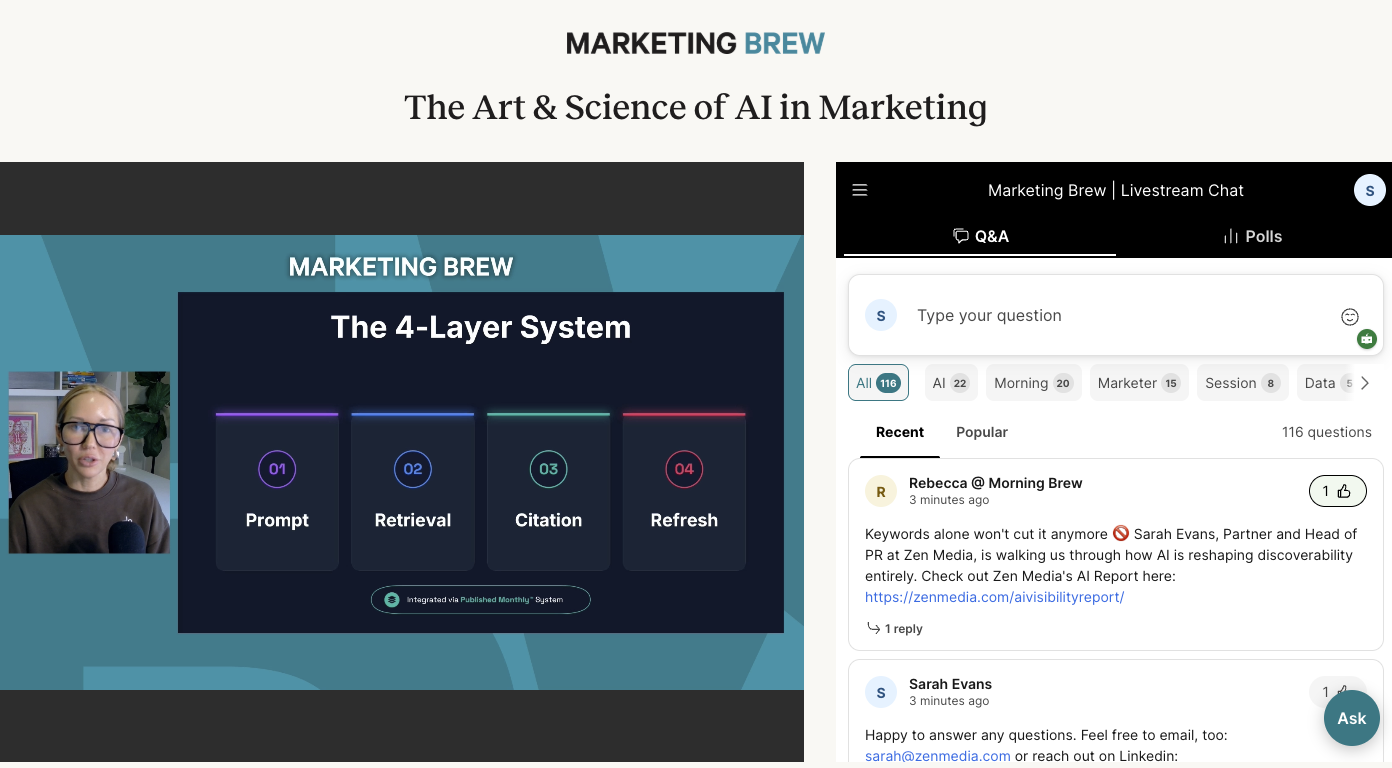Enable the AI question filter chip
This screenshot has height=768, width=1392.
point(950,382)
